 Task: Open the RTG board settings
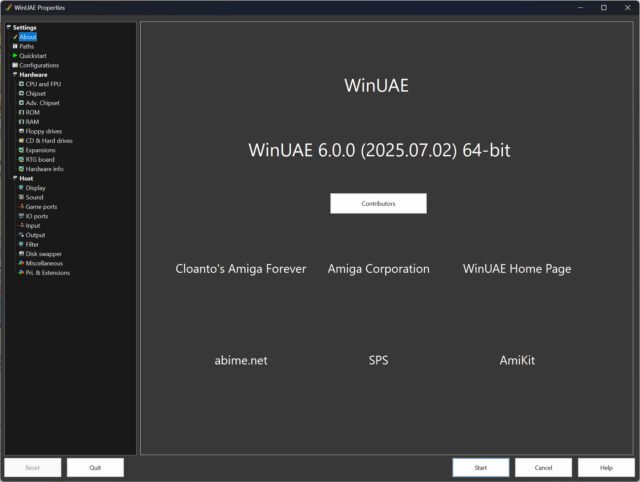pos(40,160)
